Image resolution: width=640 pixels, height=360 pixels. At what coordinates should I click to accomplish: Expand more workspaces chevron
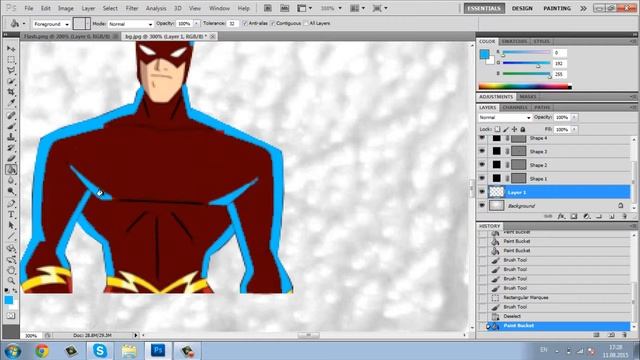(584, 8)
